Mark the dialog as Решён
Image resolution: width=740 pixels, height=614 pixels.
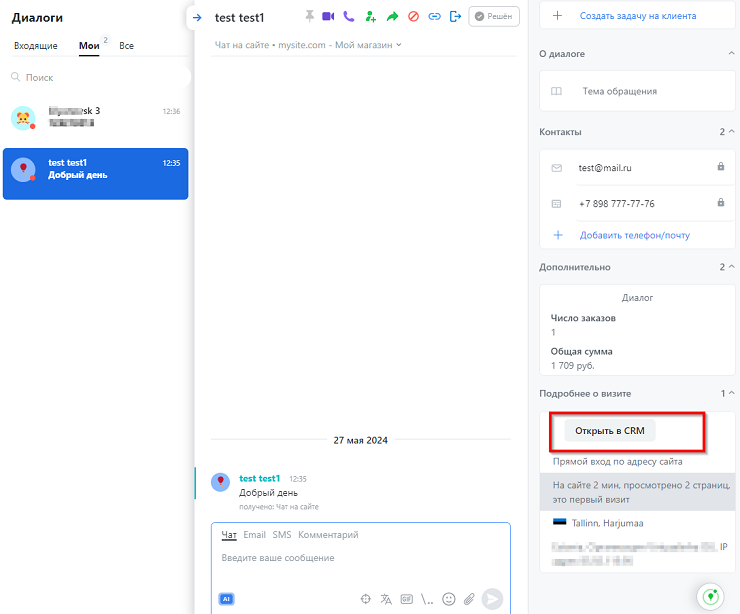coord(494,17)
